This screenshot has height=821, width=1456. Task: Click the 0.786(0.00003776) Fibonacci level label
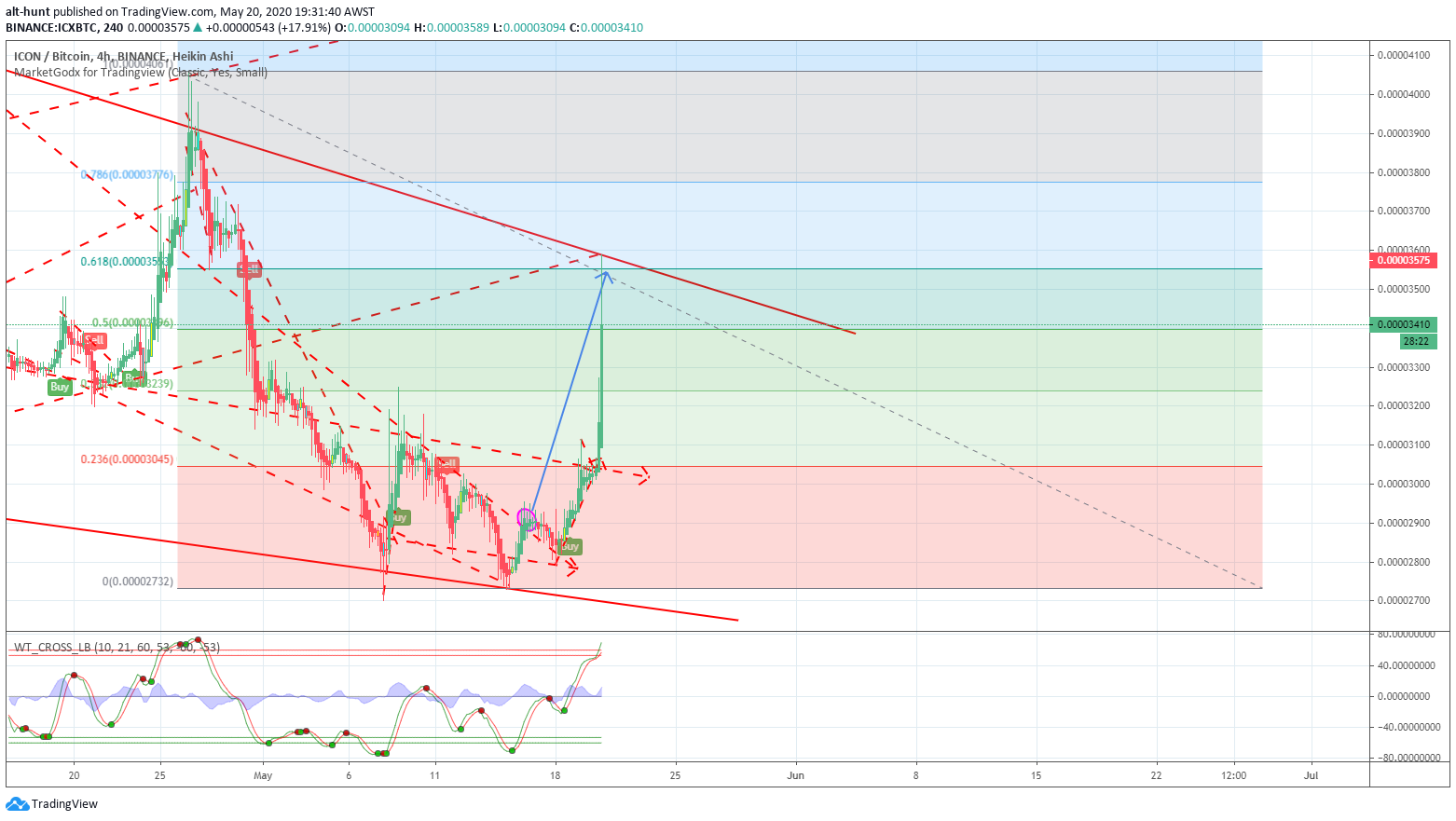pyautogui.click(x=127, y=174)
